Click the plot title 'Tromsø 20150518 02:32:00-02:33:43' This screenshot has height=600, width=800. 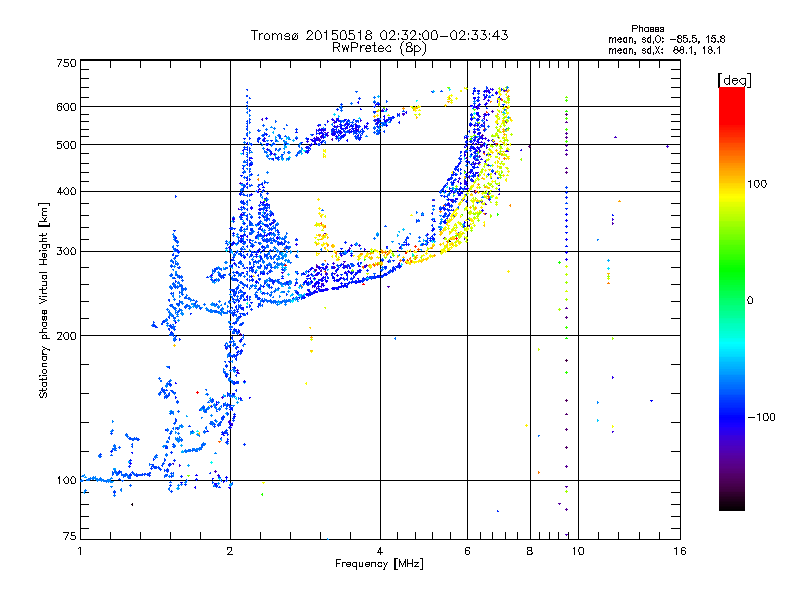(x=379, y=35)
